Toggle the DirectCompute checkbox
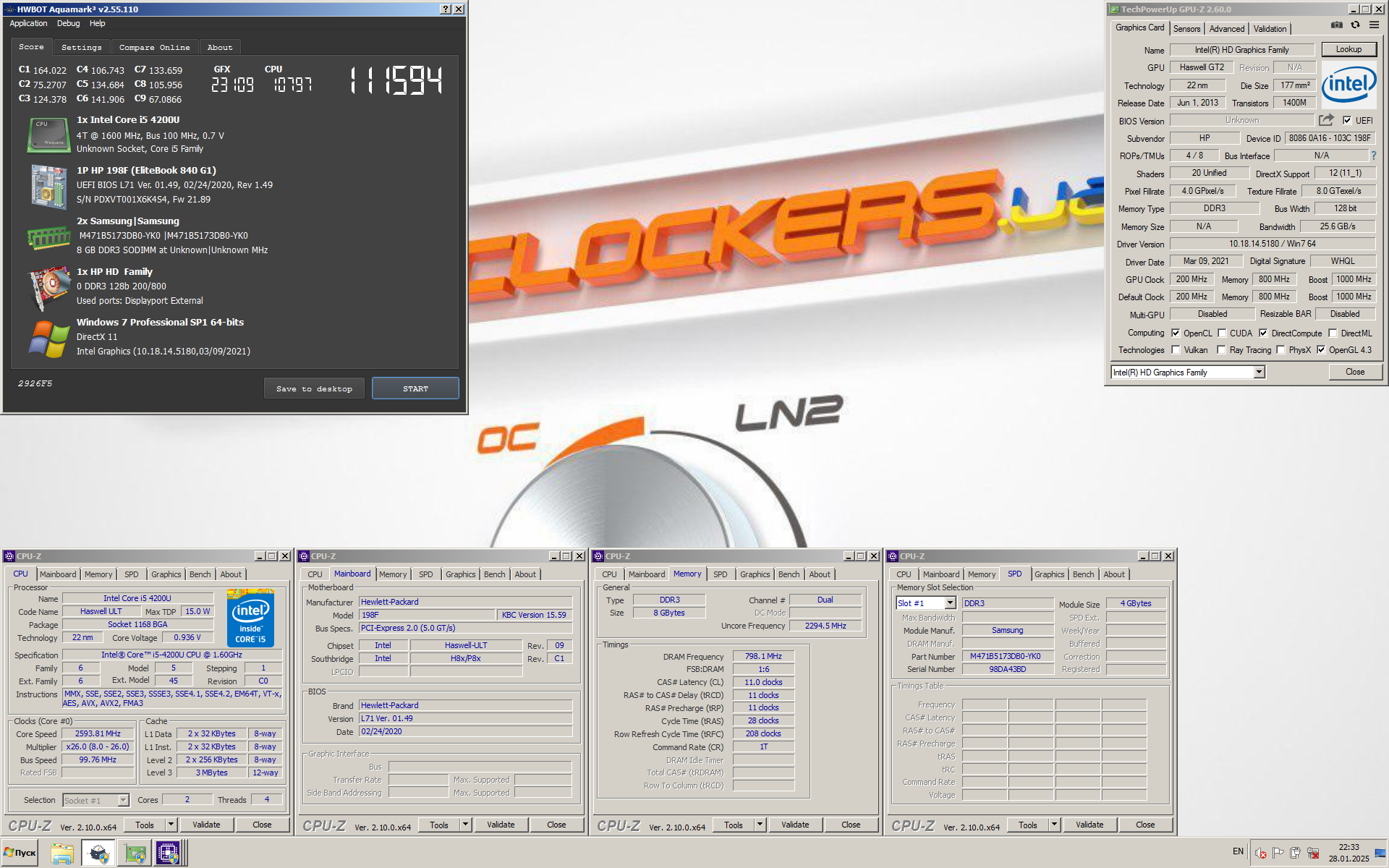Viewport: 1389px width, 868px height. [x=1263, y=333]
